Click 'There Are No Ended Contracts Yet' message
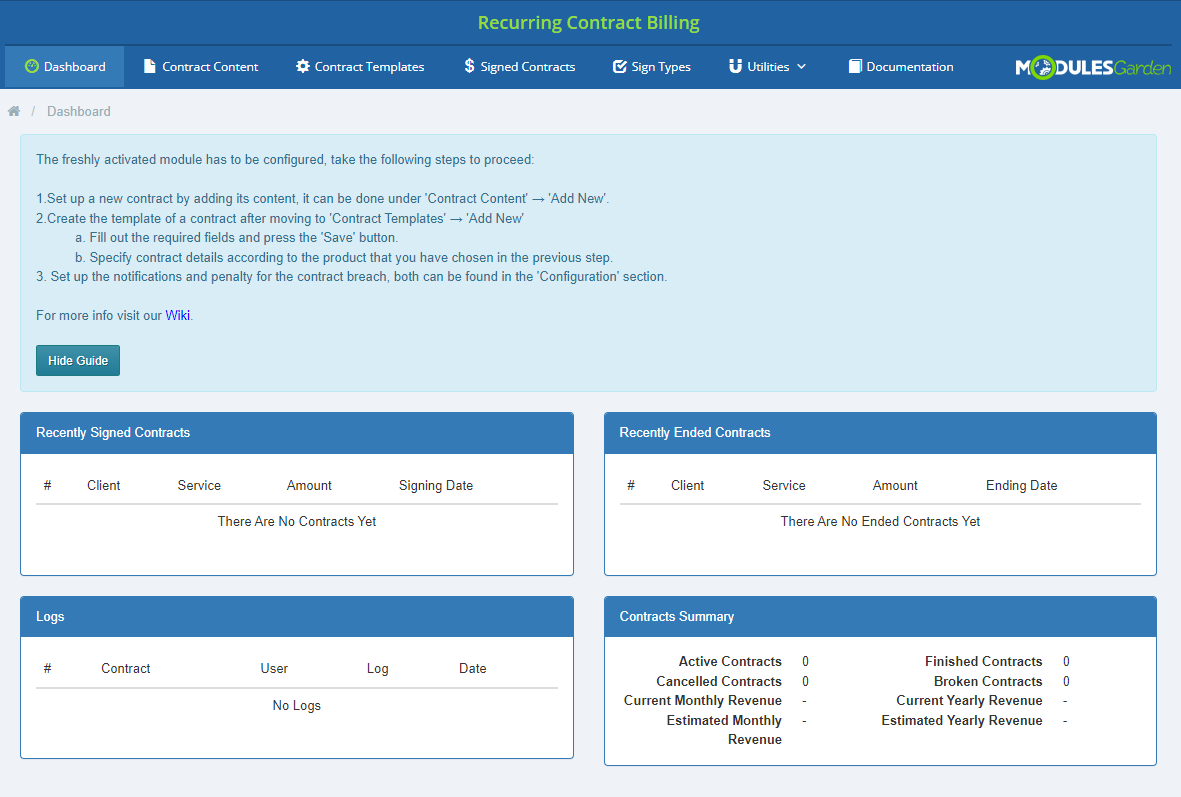1181x797 pixels. [x=880, y=521]
